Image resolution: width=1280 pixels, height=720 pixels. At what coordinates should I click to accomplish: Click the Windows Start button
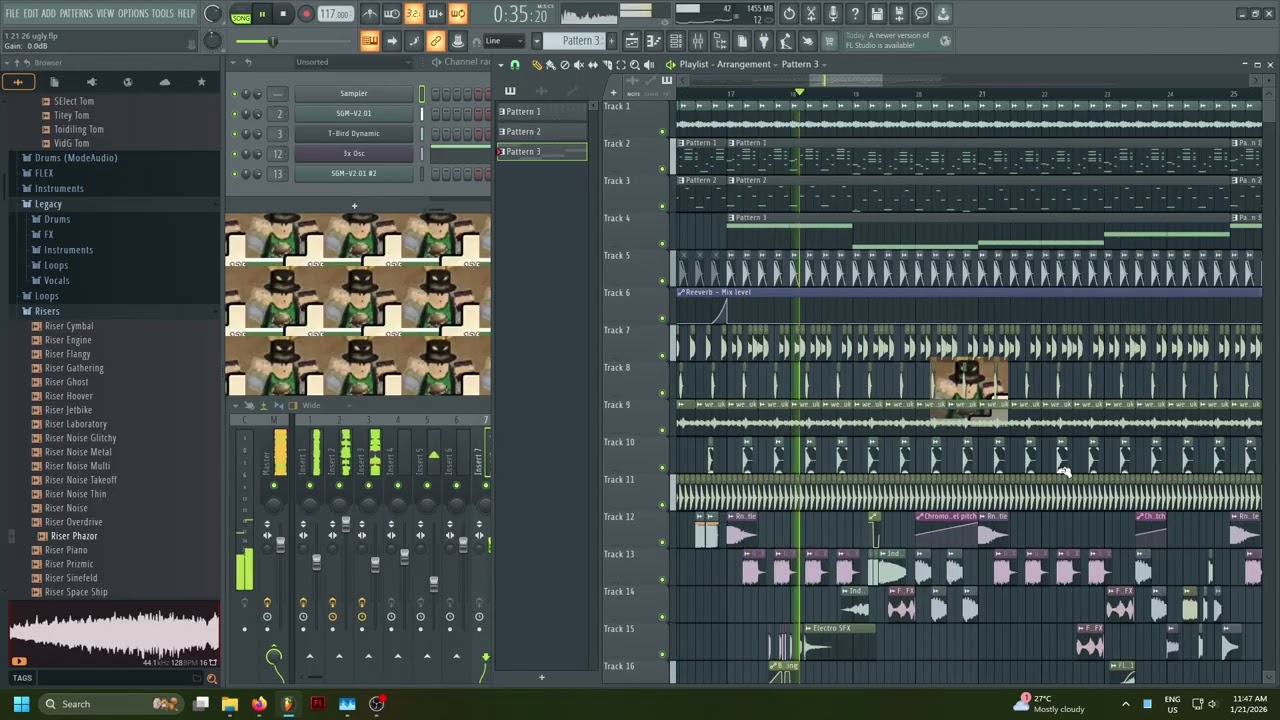point(21,704)
